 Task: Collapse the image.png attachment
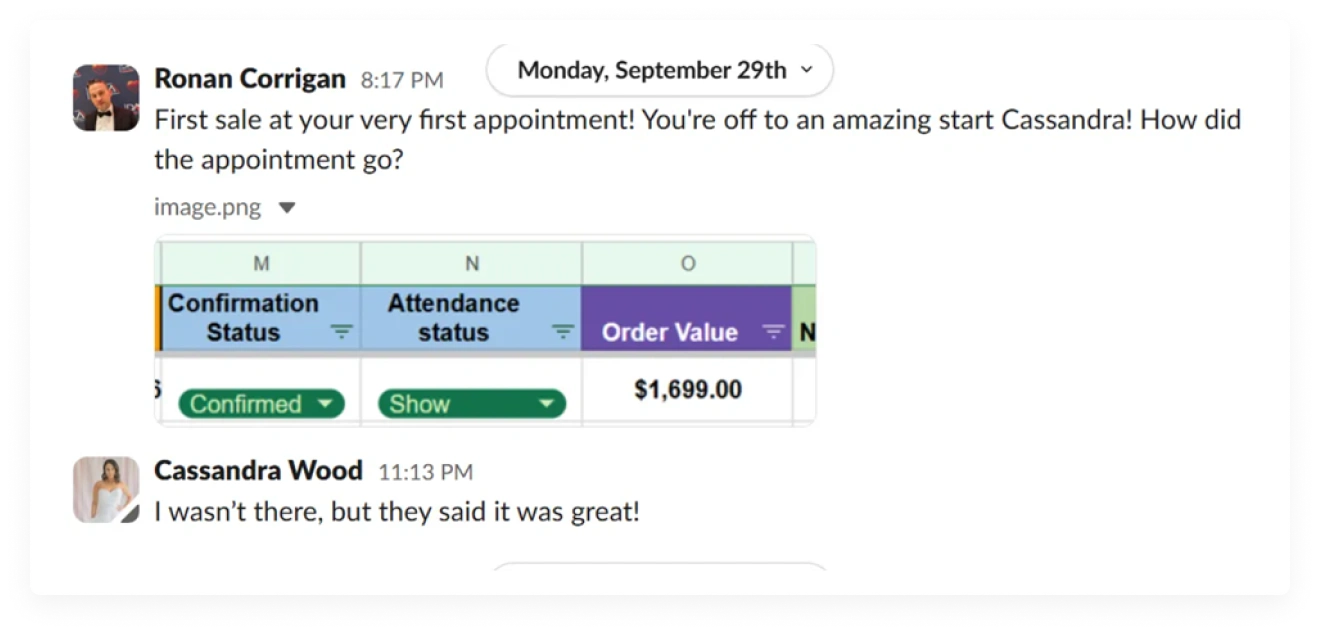point(287,208)
